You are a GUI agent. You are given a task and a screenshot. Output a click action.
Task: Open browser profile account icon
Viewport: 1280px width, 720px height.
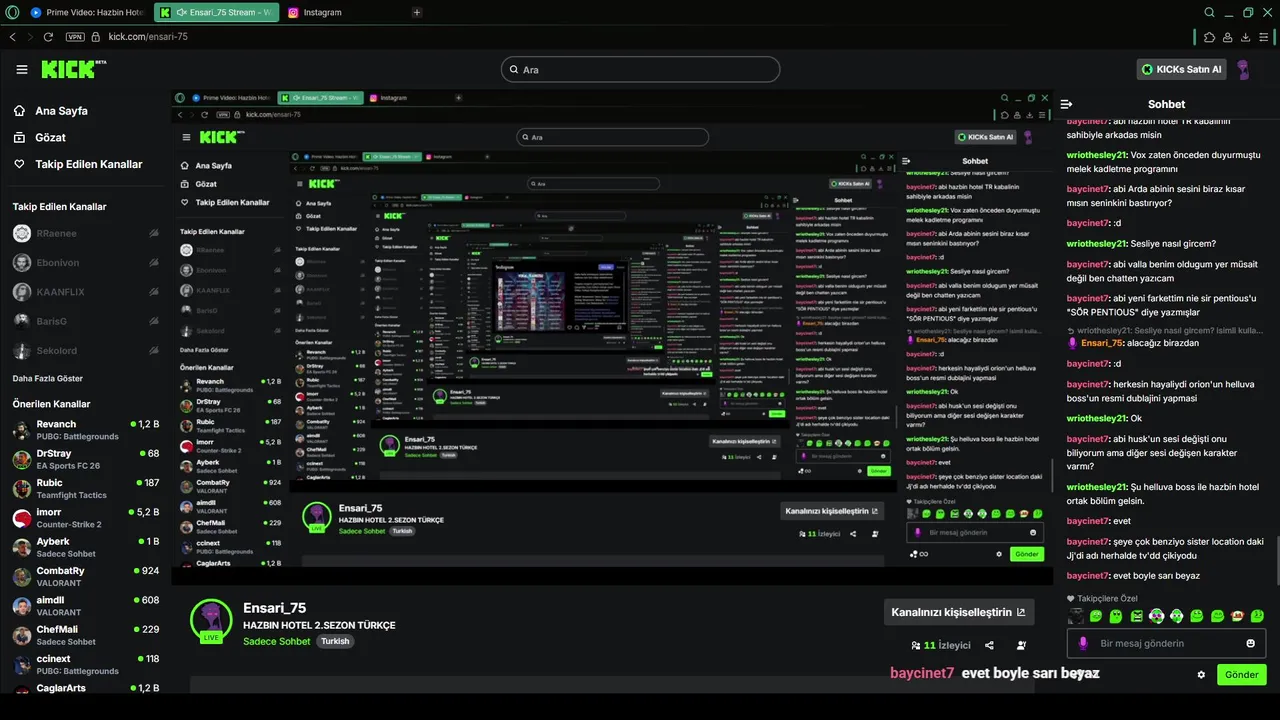pyautogui.click(x=1227, y=37)
